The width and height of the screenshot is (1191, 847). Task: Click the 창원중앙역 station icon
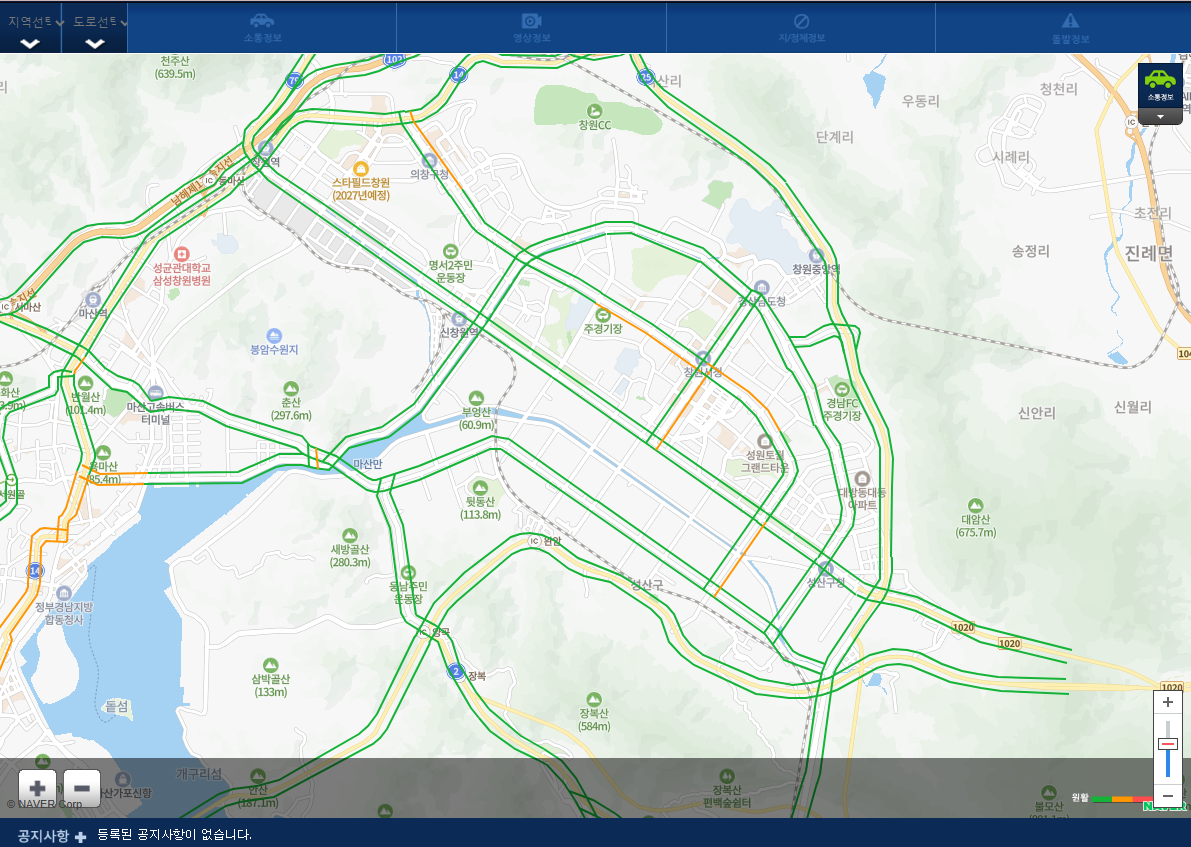coord(816,255)
